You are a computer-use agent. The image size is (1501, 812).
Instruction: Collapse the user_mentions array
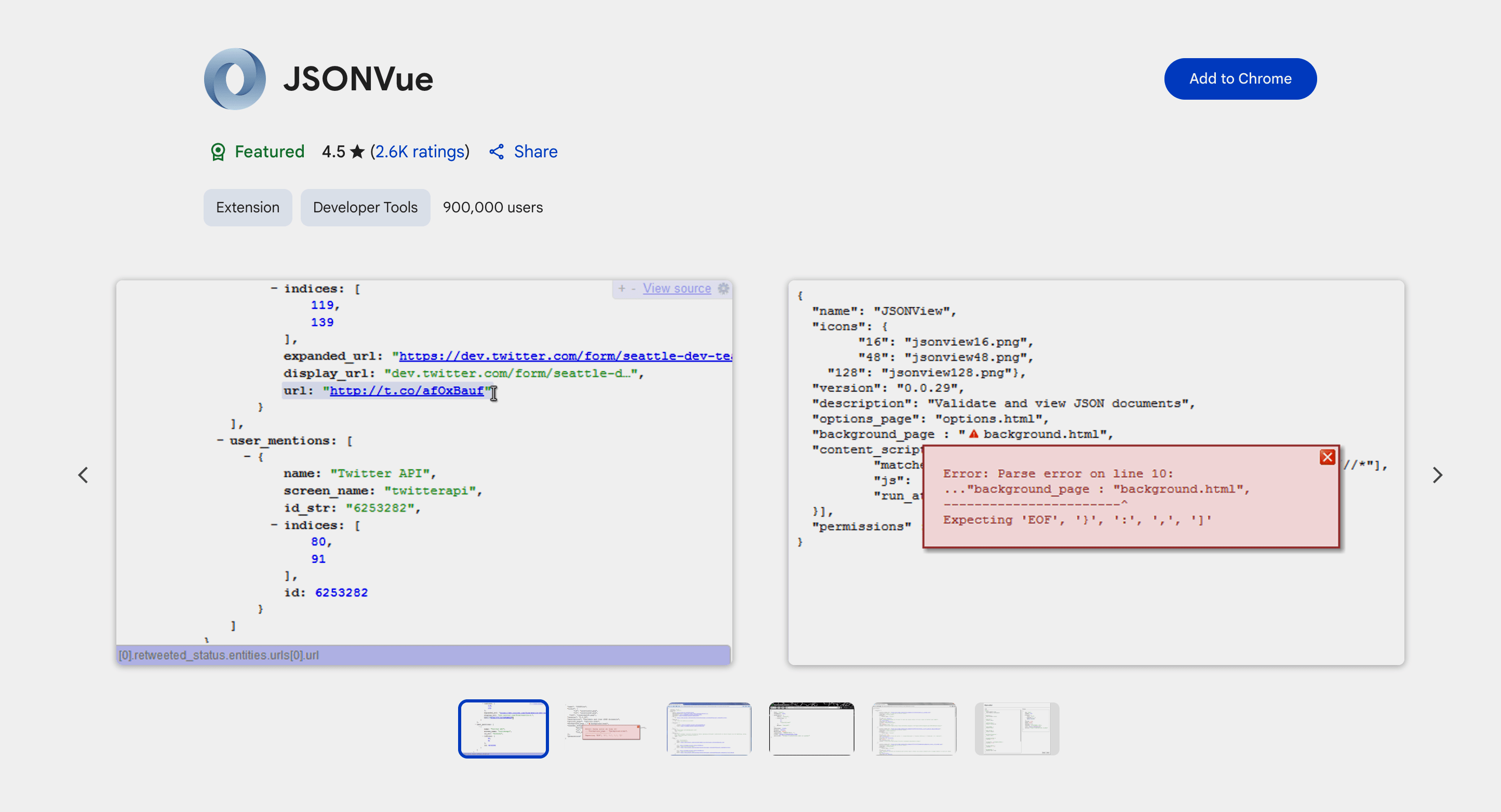(x=220, y=440)
